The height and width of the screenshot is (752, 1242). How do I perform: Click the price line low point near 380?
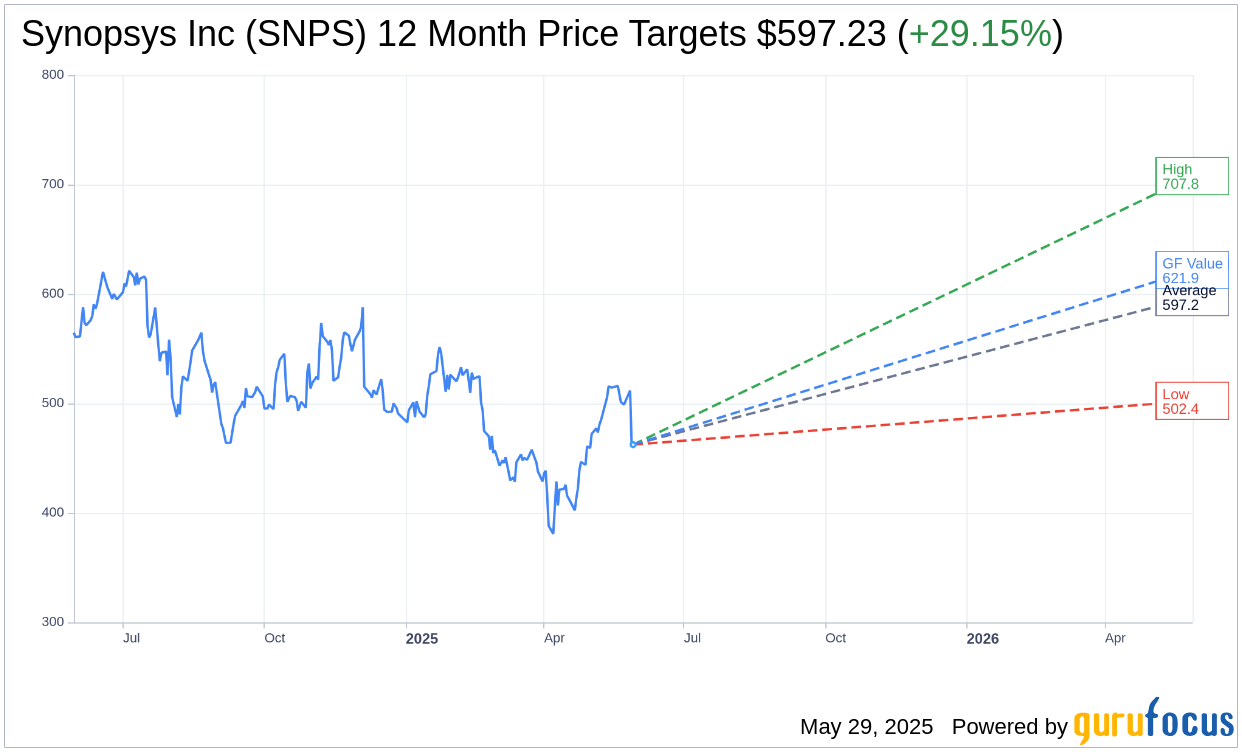click(553, 532)
